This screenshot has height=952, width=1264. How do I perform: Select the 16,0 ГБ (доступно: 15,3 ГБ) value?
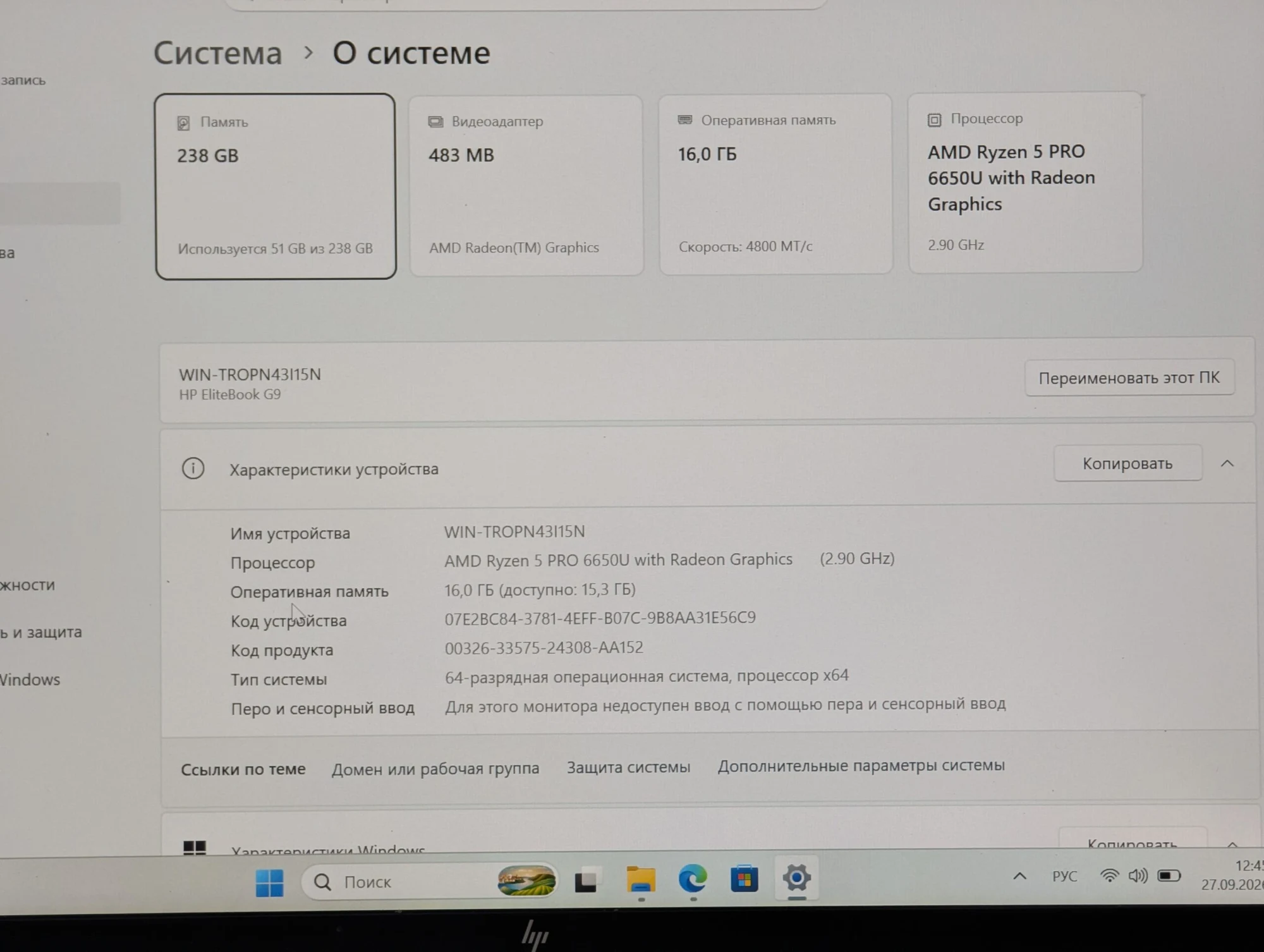coord(540,590)
